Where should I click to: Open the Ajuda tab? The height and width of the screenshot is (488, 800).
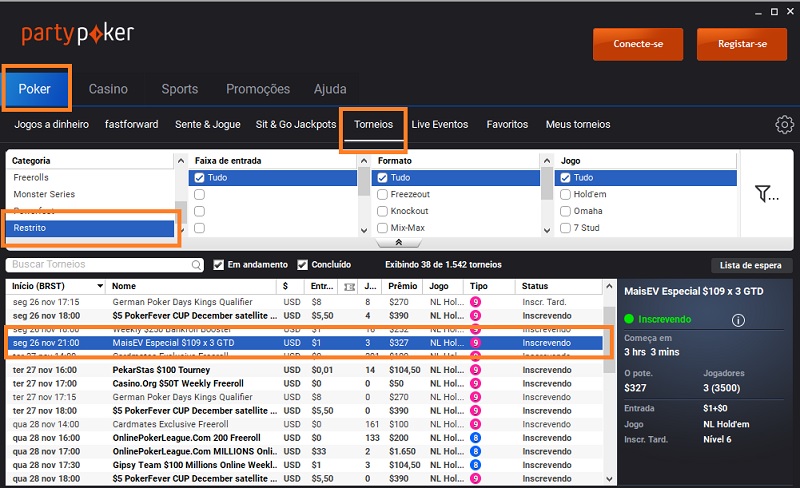tap(330, 89)
